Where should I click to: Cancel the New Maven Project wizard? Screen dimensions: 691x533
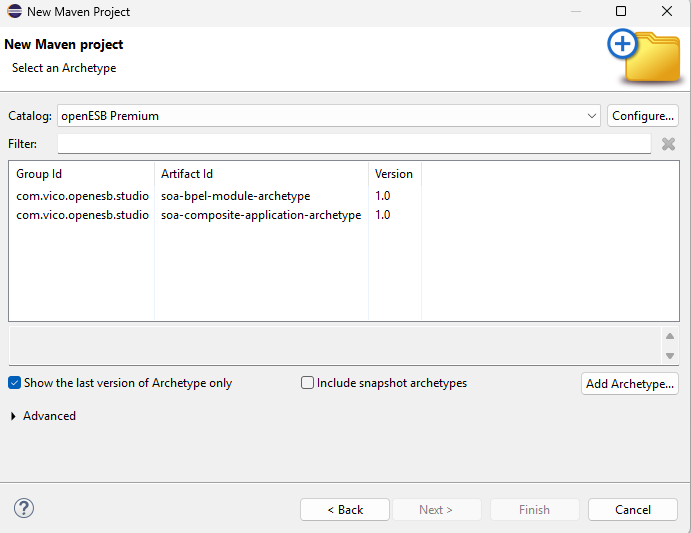632,510
